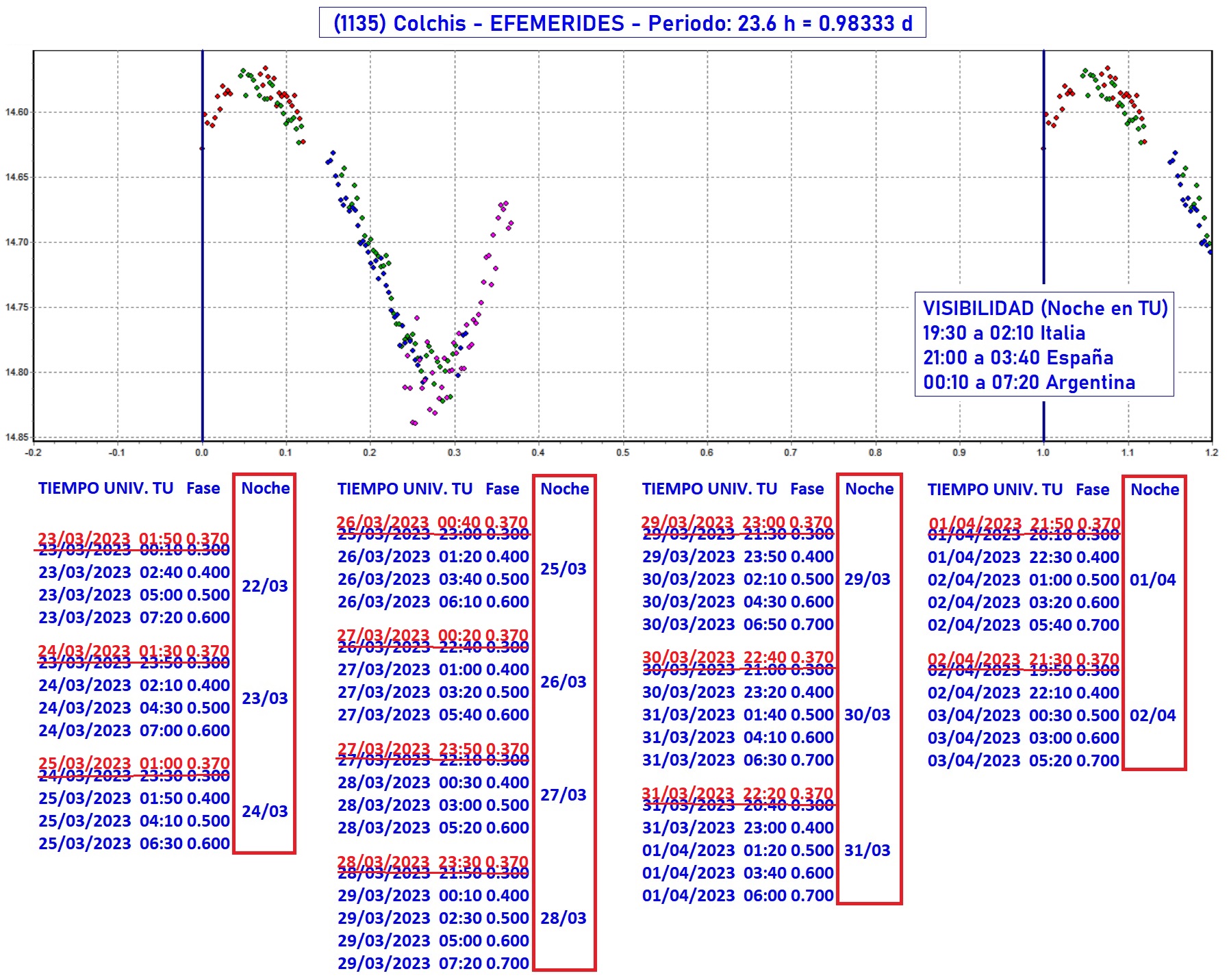Click row '30/03/2023 02:10 0.500'
The image size is (1229, 980).
(x=738, y=579)
